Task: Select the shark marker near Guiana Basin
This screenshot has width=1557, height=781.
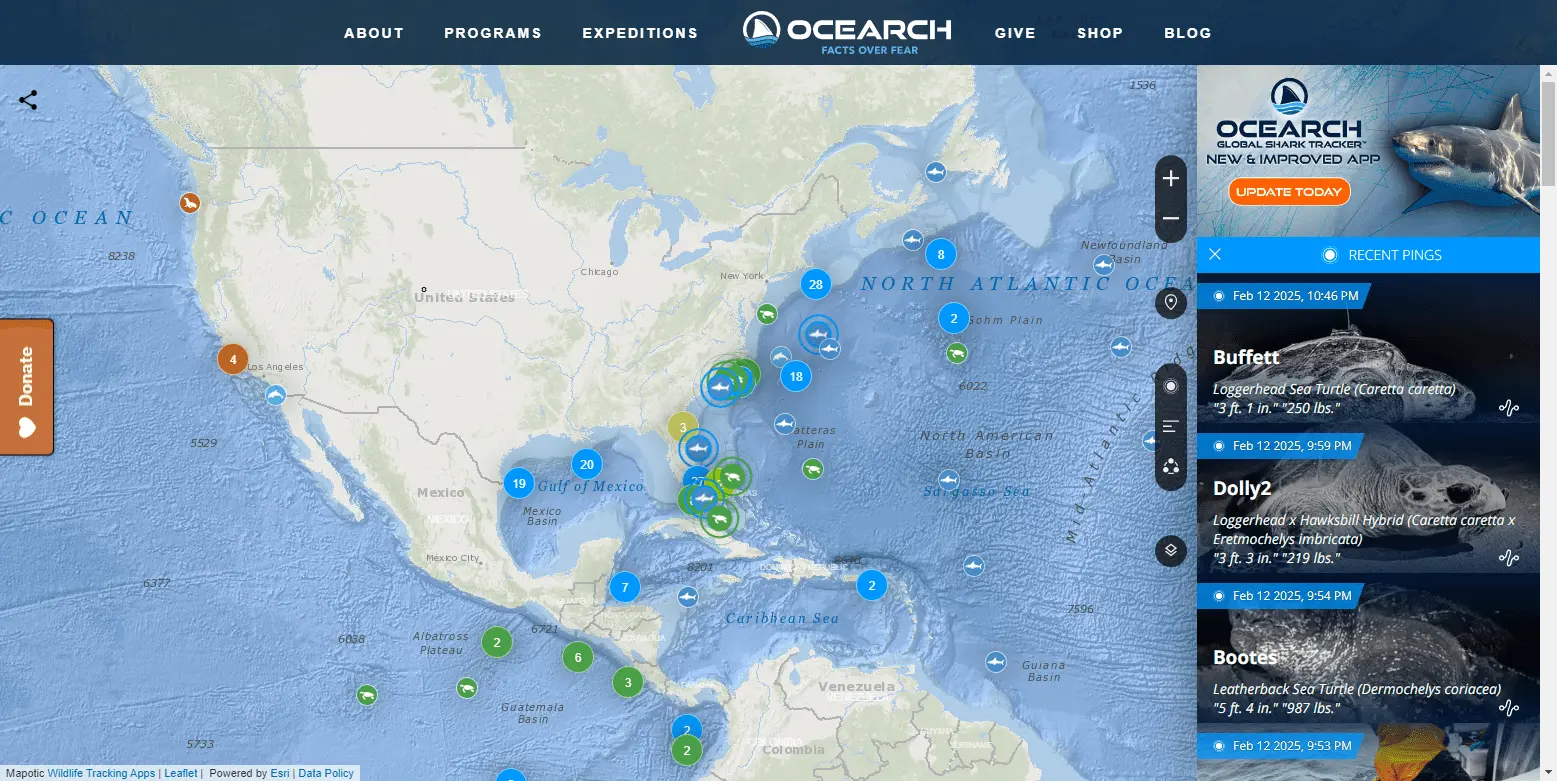Action: (996, 662)
